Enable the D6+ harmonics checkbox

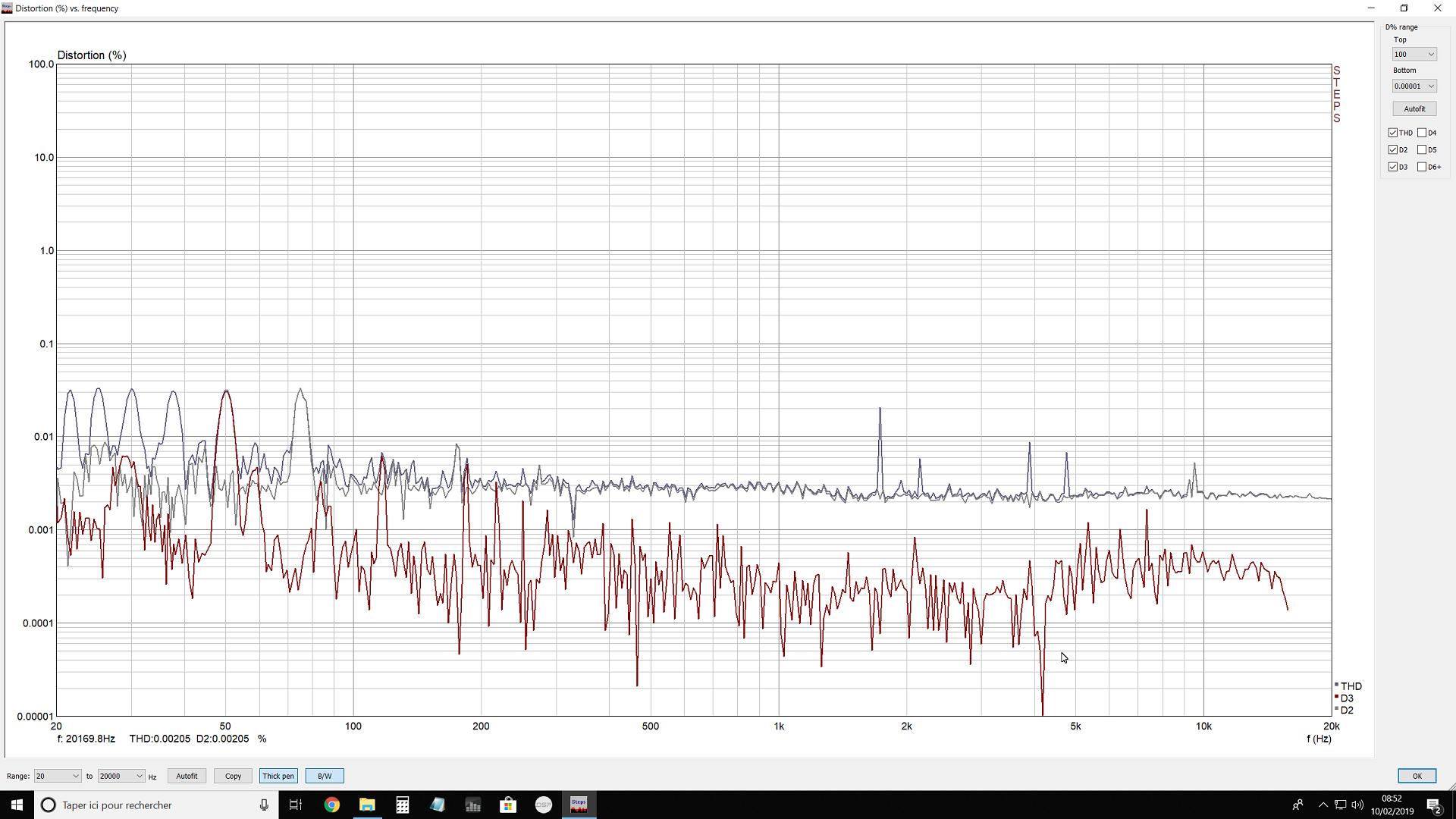pyautogui.click(x=1422, y=167)
